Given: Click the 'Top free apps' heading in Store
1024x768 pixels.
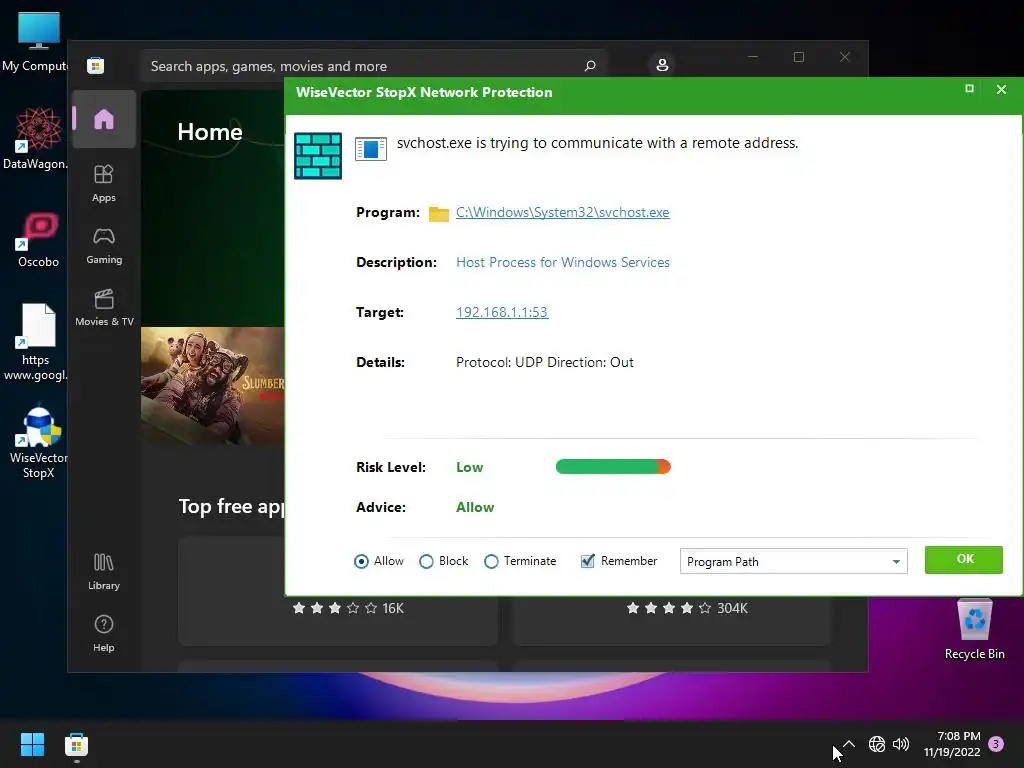Looking at the screenshot, I should pyautogui.click(x=231, y=507).
